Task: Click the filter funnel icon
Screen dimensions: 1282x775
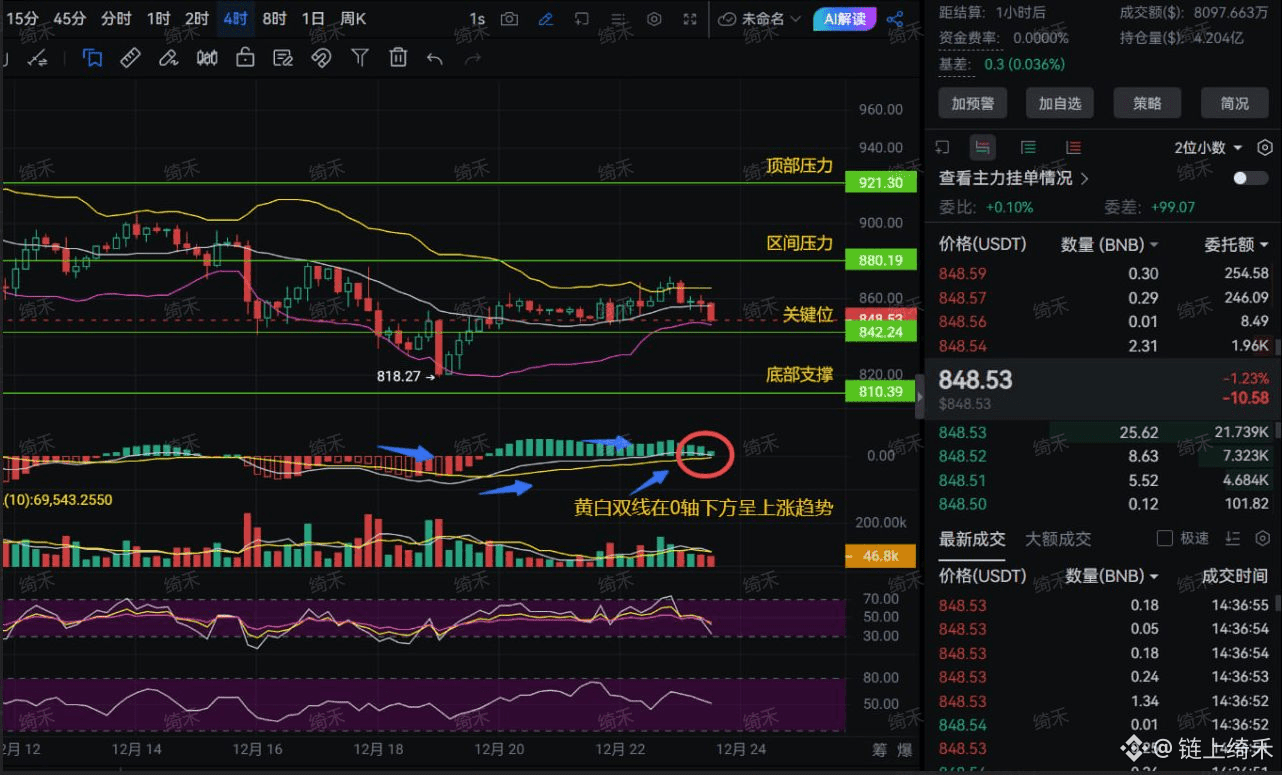Action: click(x=360, y=58)
